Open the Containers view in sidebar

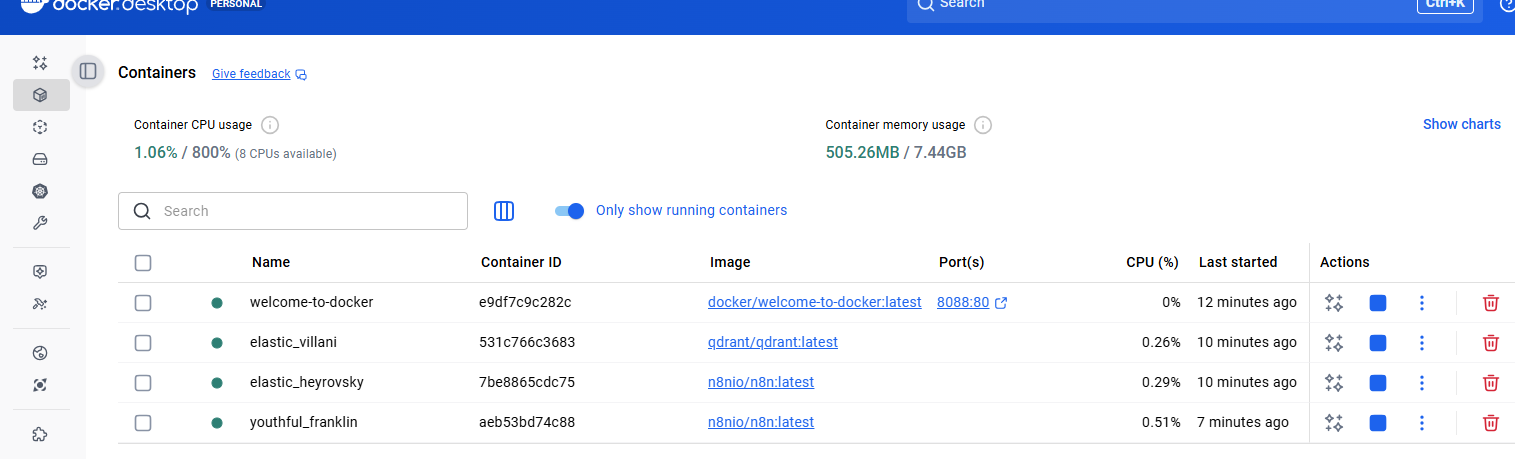pos(40,95)
